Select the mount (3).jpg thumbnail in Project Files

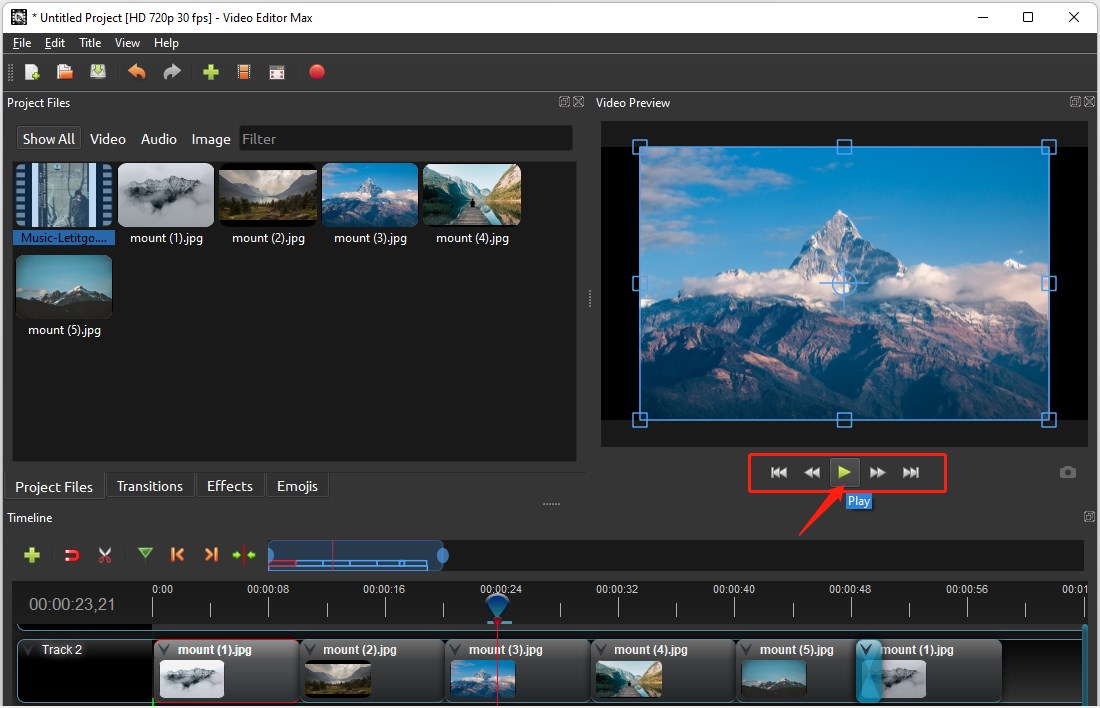click(x=370, y=195)
